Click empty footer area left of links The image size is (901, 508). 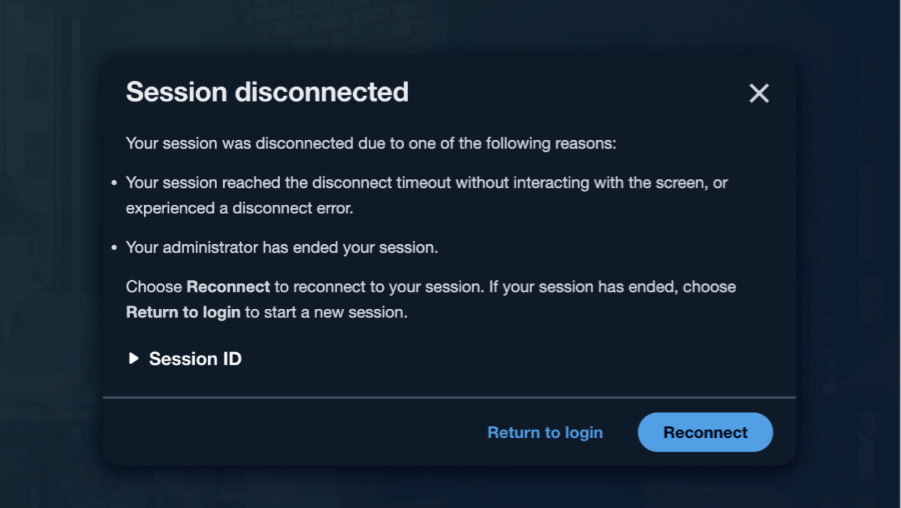coord(290,432)
